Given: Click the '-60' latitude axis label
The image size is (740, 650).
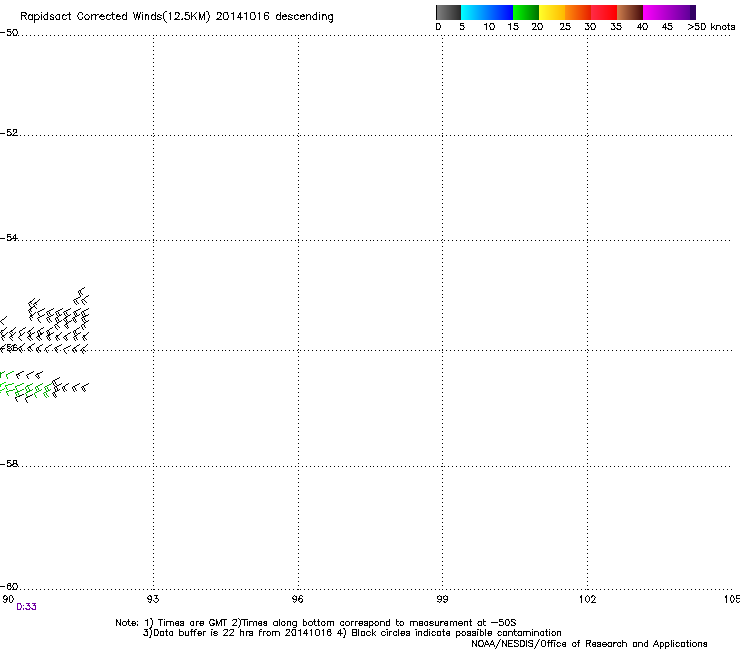Looking at the screenshot, I should [x=9, y=586].
